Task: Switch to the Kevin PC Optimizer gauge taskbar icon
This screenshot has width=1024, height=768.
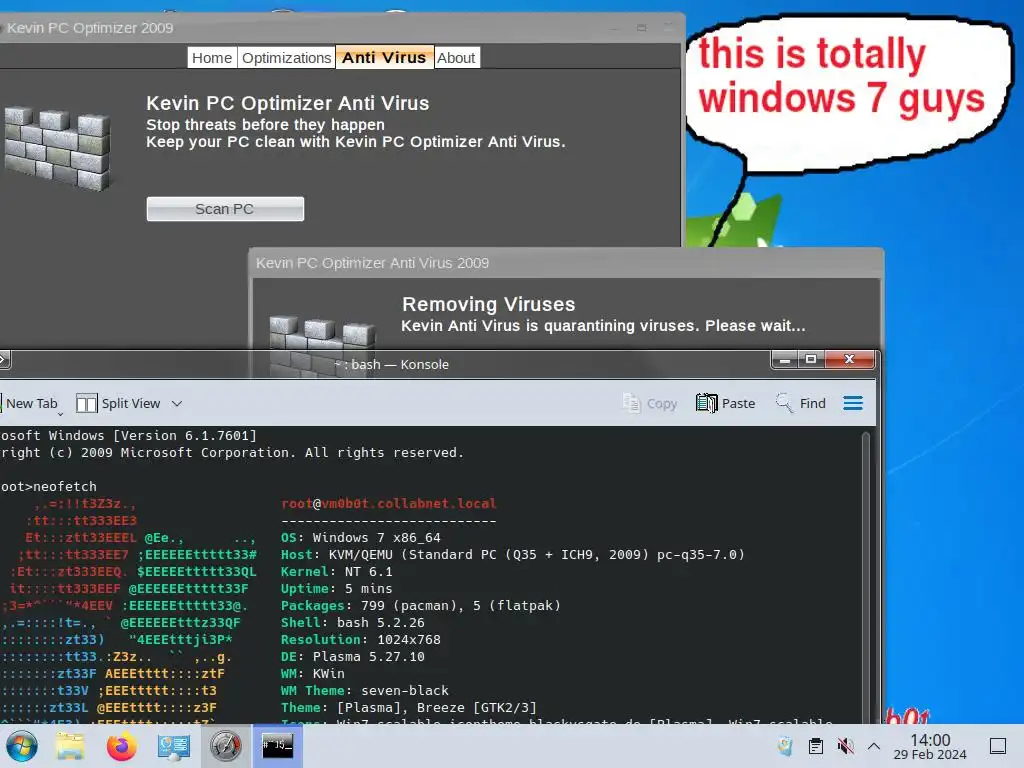Action: tap(225, 746)
